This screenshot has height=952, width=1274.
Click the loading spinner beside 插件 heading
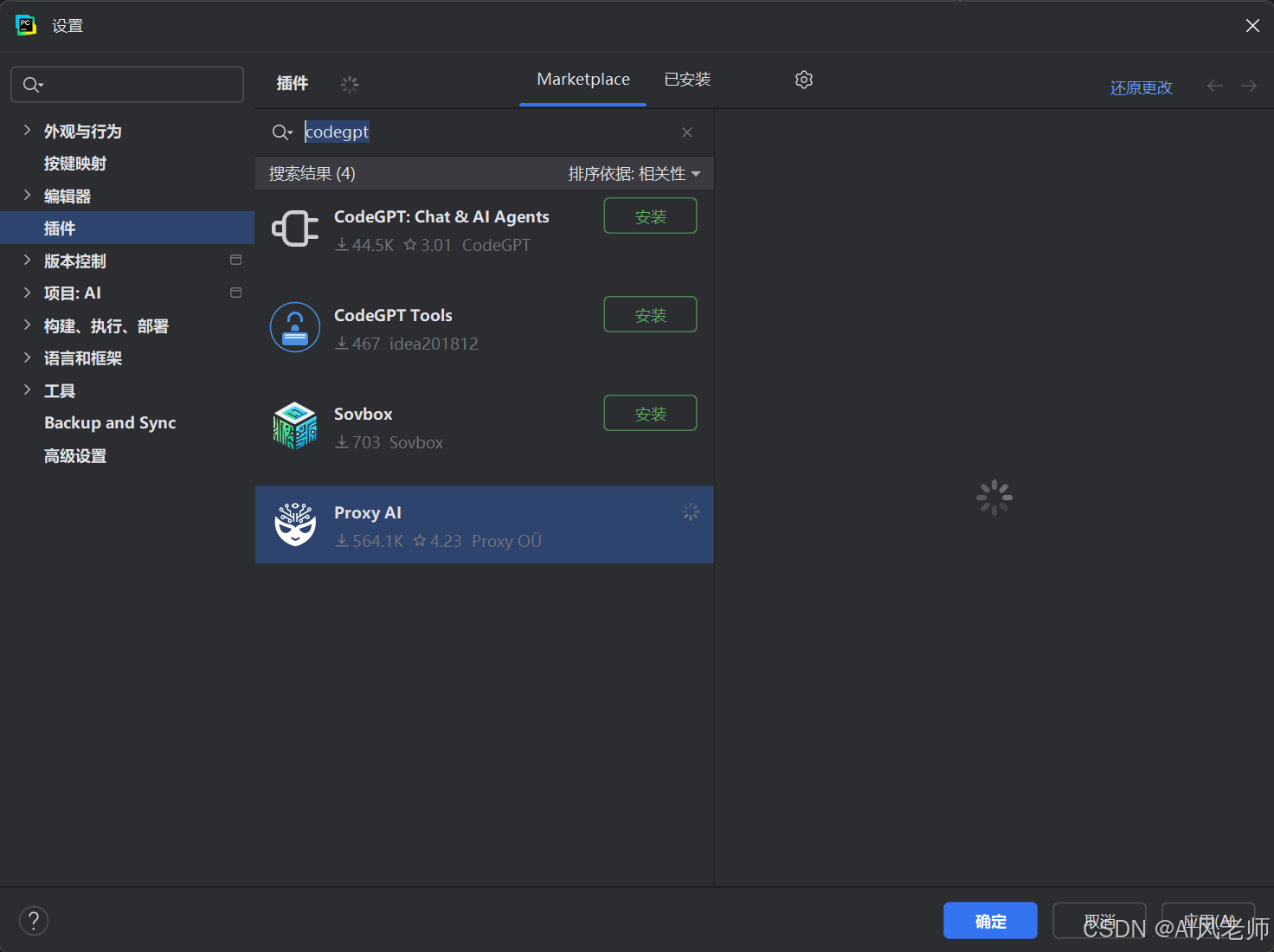pos(350,84)
